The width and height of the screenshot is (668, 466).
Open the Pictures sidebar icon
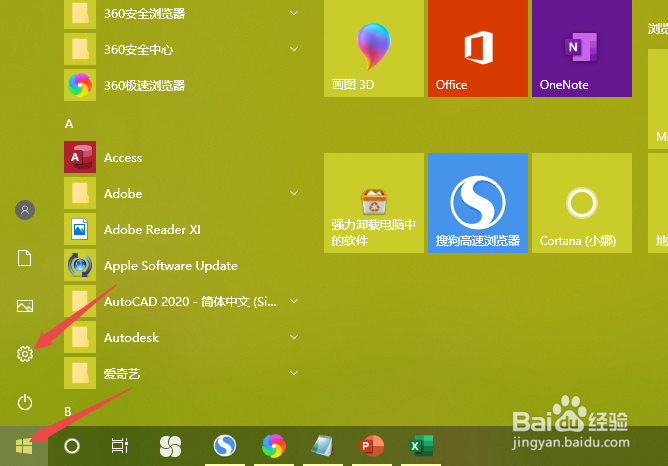25,306
